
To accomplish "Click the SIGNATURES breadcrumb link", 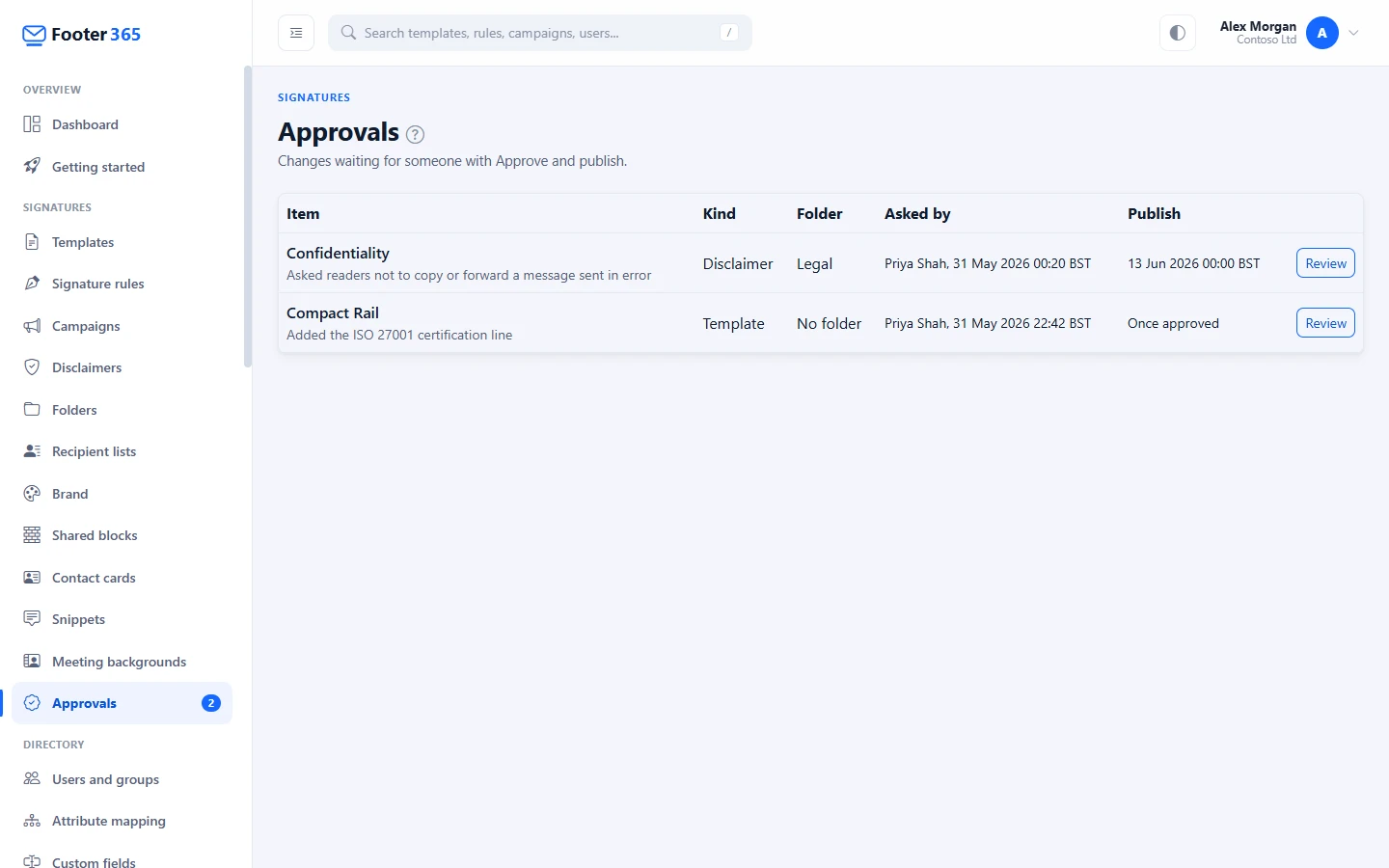I will pyautogui.click(x=313, y=97).
